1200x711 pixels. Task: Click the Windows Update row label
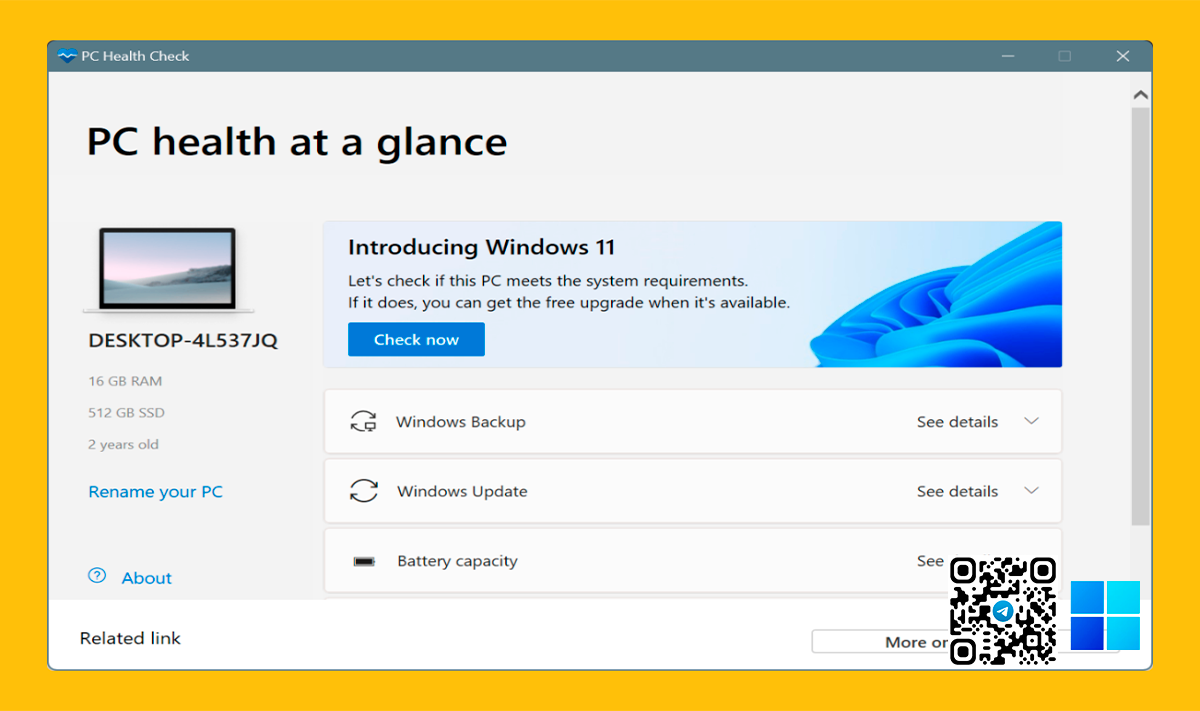(462, 491)
